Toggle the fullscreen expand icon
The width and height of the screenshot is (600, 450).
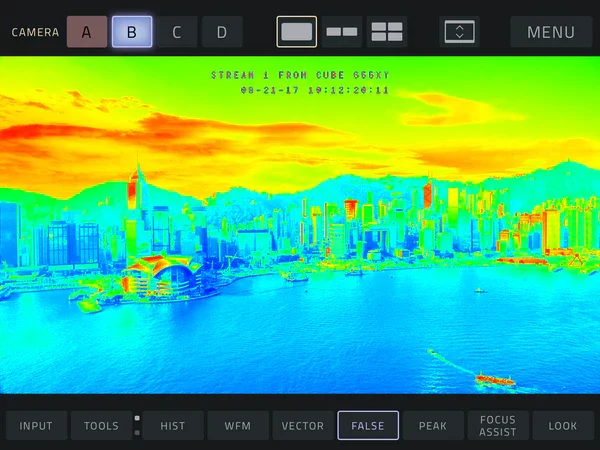[x=459, y=32]
